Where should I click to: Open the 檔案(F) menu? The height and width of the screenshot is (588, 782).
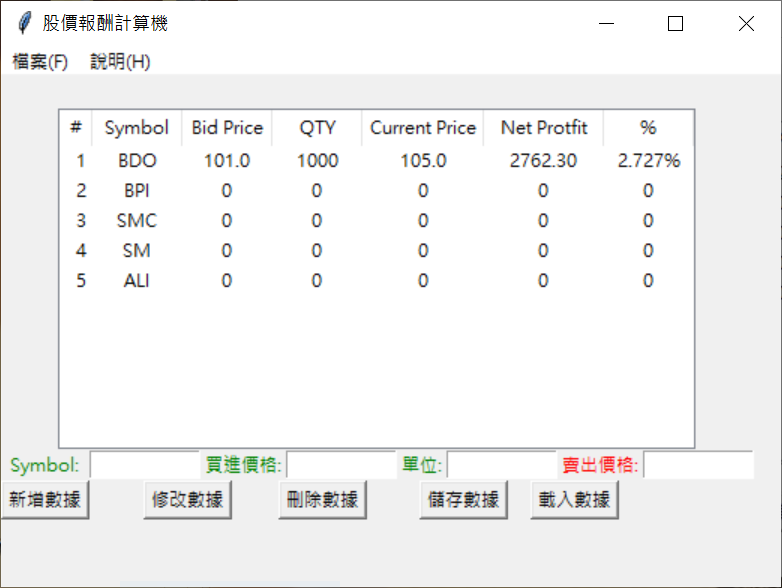tap(40, 62)
